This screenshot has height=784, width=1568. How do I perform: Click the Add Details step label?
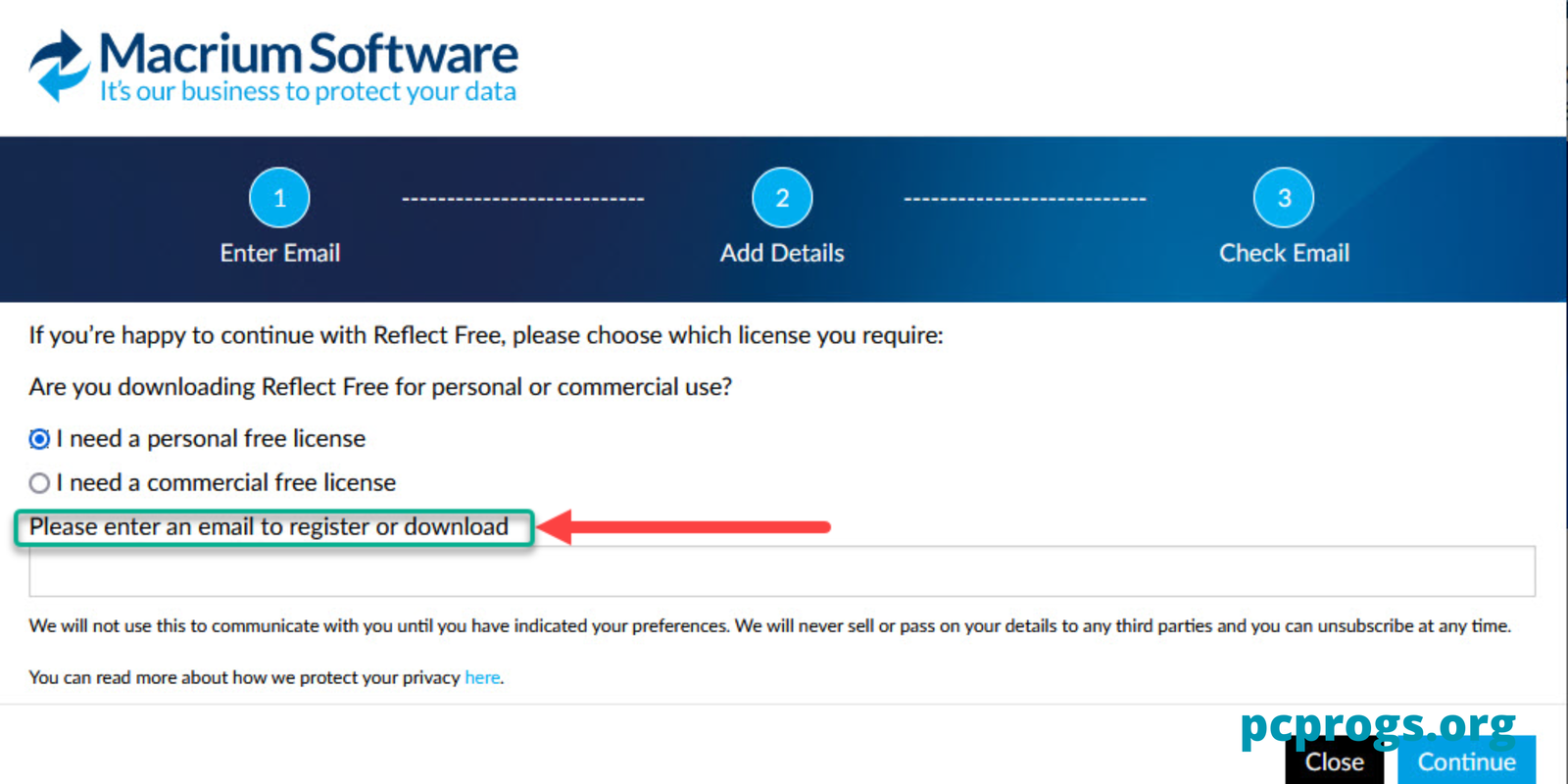(782, 253)
